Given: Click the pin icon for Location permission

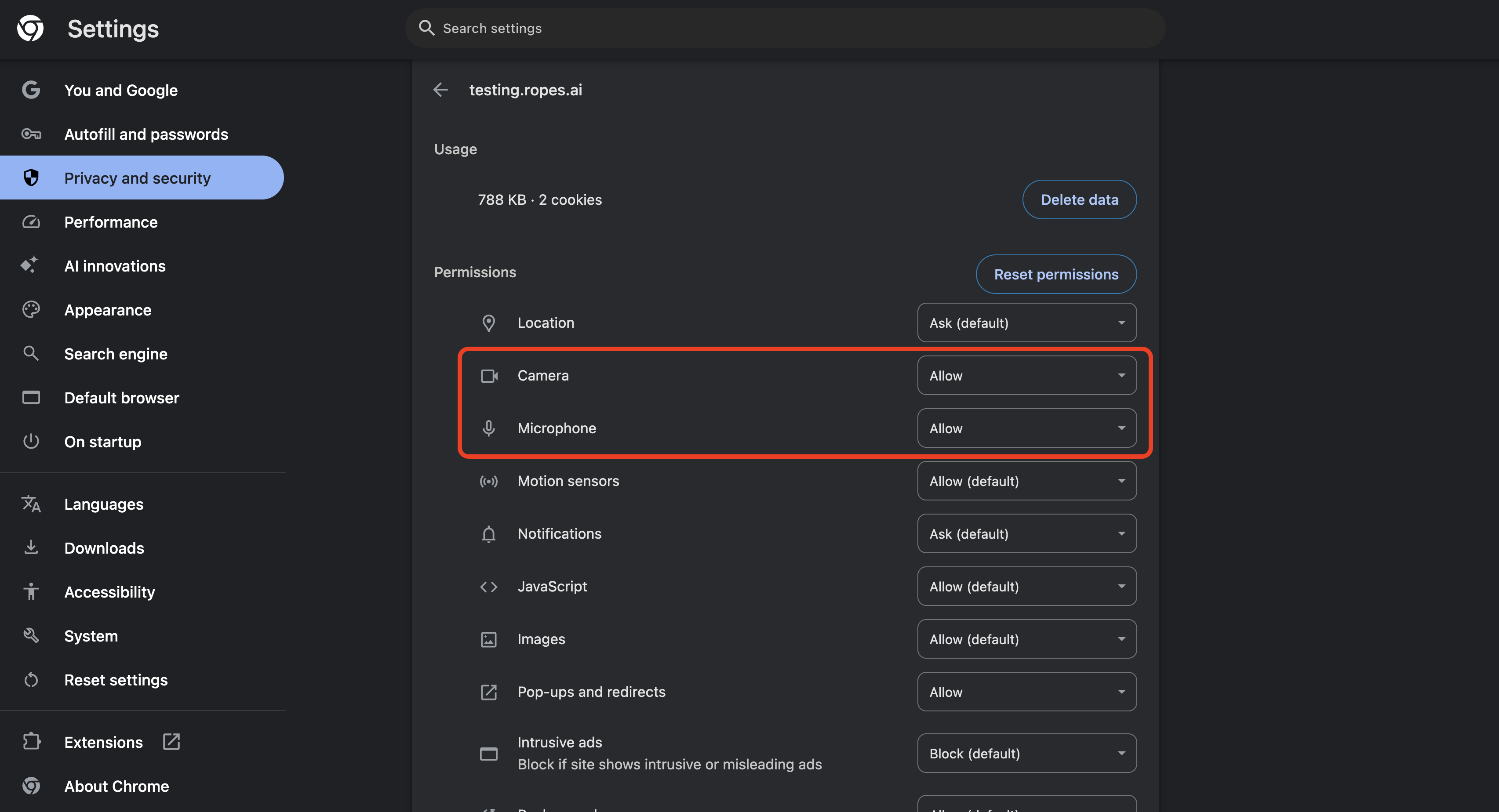Looking at the screenshot, I should [x=489, y=323].
